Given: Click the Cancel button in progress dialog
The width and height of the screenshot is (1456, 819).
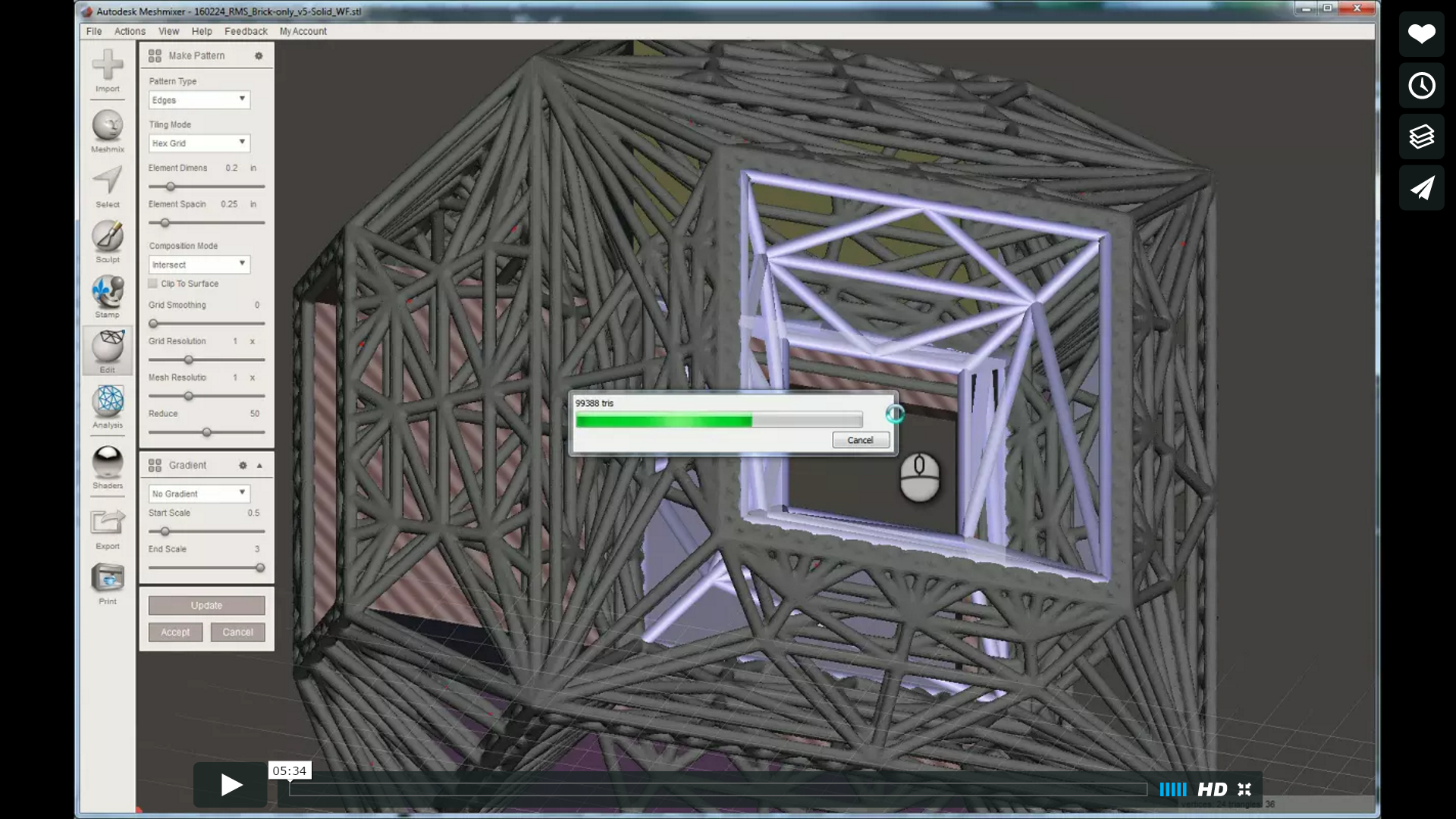Looking at the screenshot, I should pos(858,440).
